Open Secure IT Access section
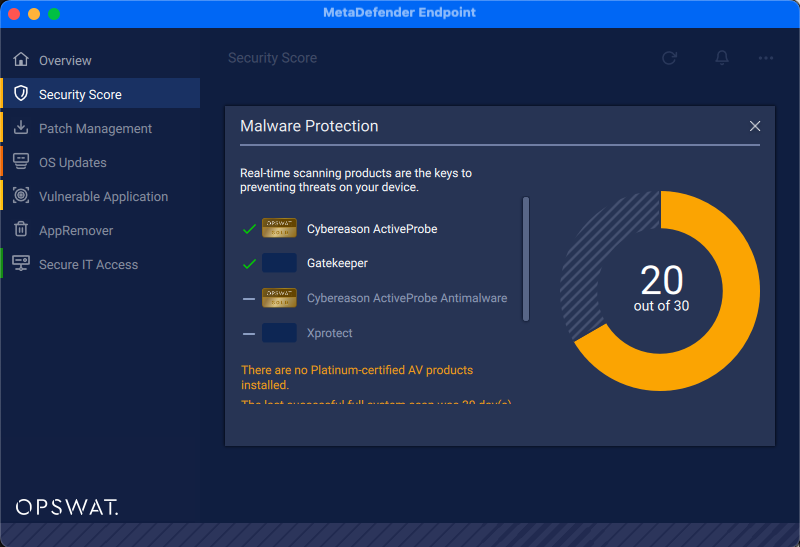 coord(101,264)
